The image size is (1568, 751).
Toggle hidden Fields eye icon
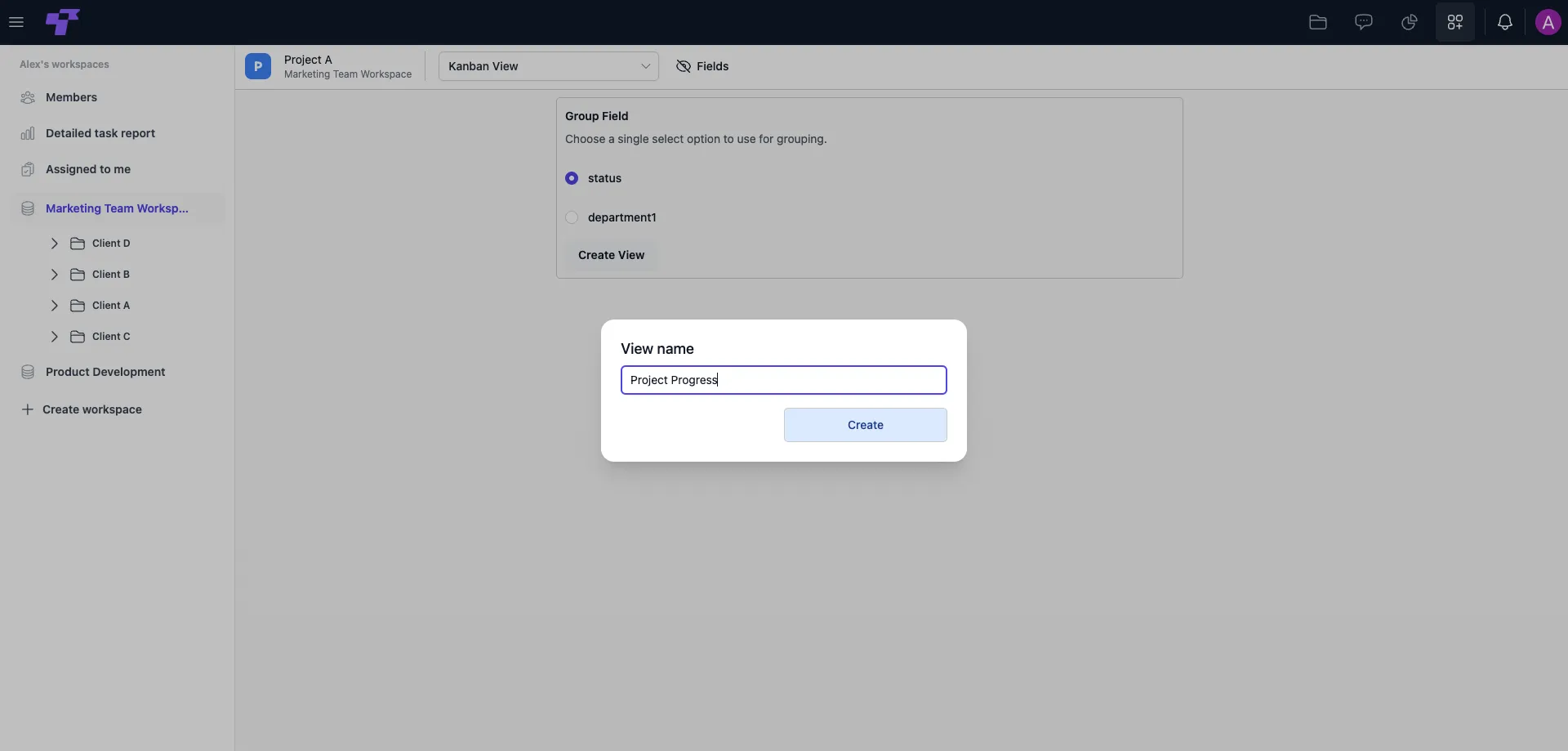tap(684, 66)
